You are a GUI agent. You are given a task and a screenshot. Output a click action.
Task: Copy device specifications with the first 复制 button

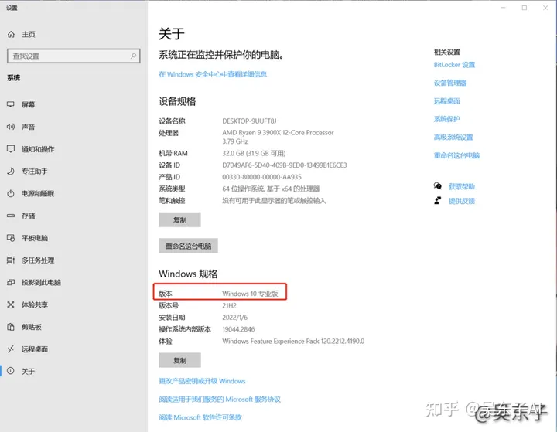click(180, 220)
